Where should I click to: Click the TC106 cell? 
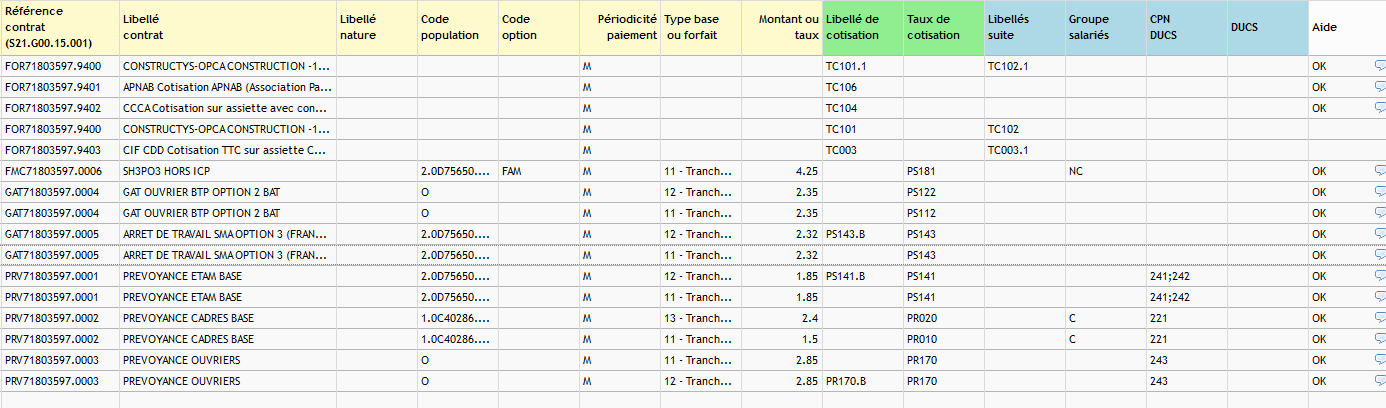pos(862,87)
